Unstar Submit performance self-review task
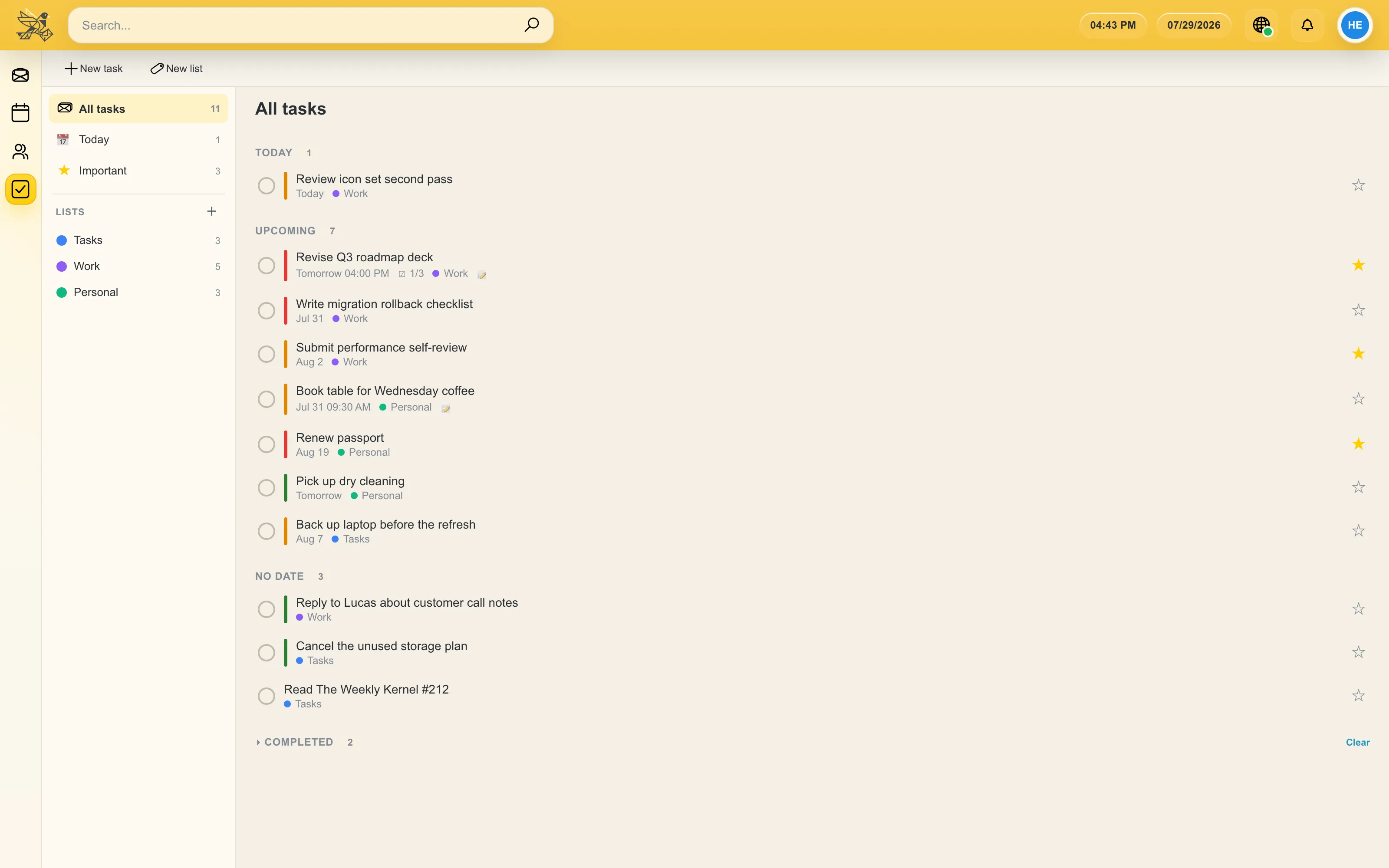The width and height of the screenshot is (1389, 868). [1358, 354]
